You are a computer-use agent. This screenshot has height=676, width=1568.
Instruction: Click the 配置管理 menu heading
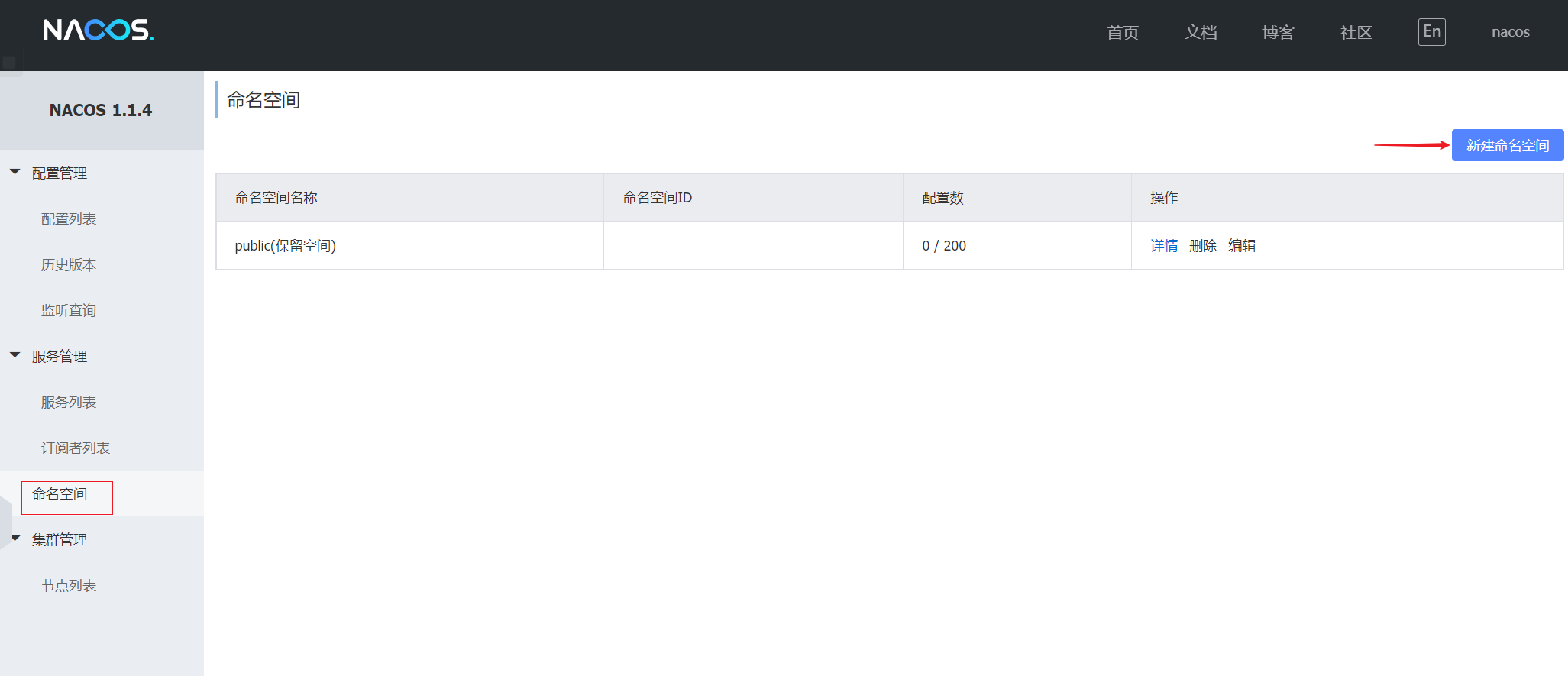click(60, 173)
